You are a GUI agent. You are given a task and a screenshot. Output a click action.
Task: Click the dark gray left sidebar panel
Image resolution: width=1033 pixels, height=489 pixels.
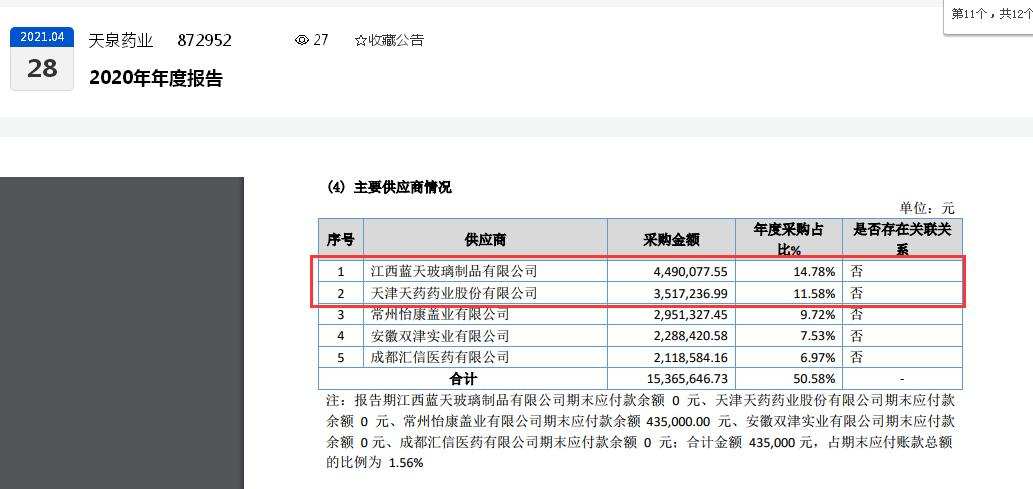(122, 333)
